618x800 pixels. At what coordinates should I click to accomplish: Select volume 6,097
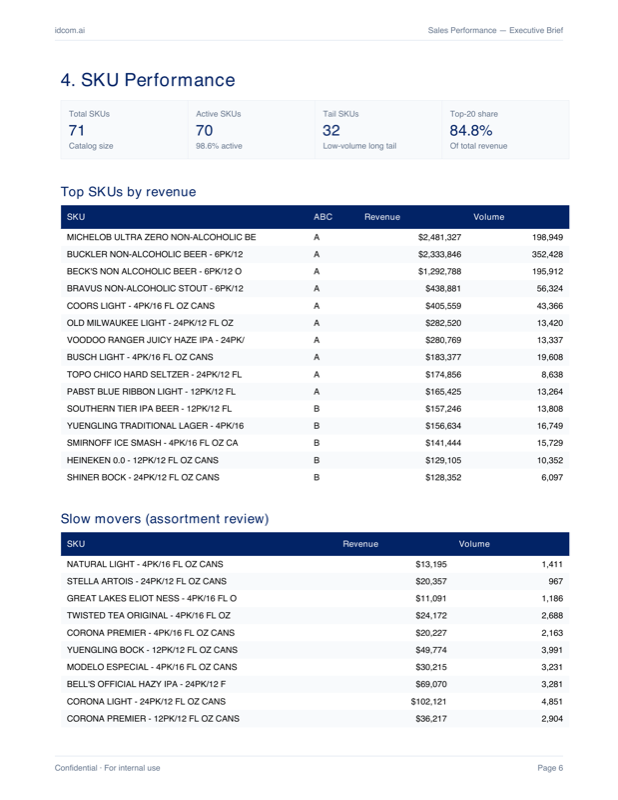pos(552,478)
